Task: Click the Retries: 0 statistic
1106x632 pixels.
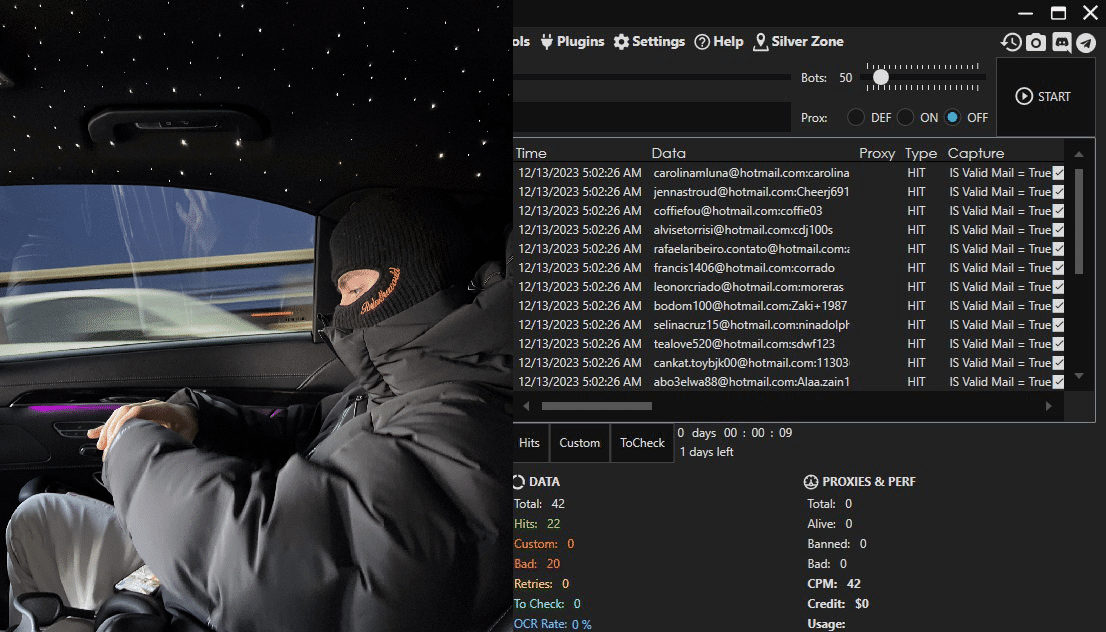Action: [x=542, y=584]
